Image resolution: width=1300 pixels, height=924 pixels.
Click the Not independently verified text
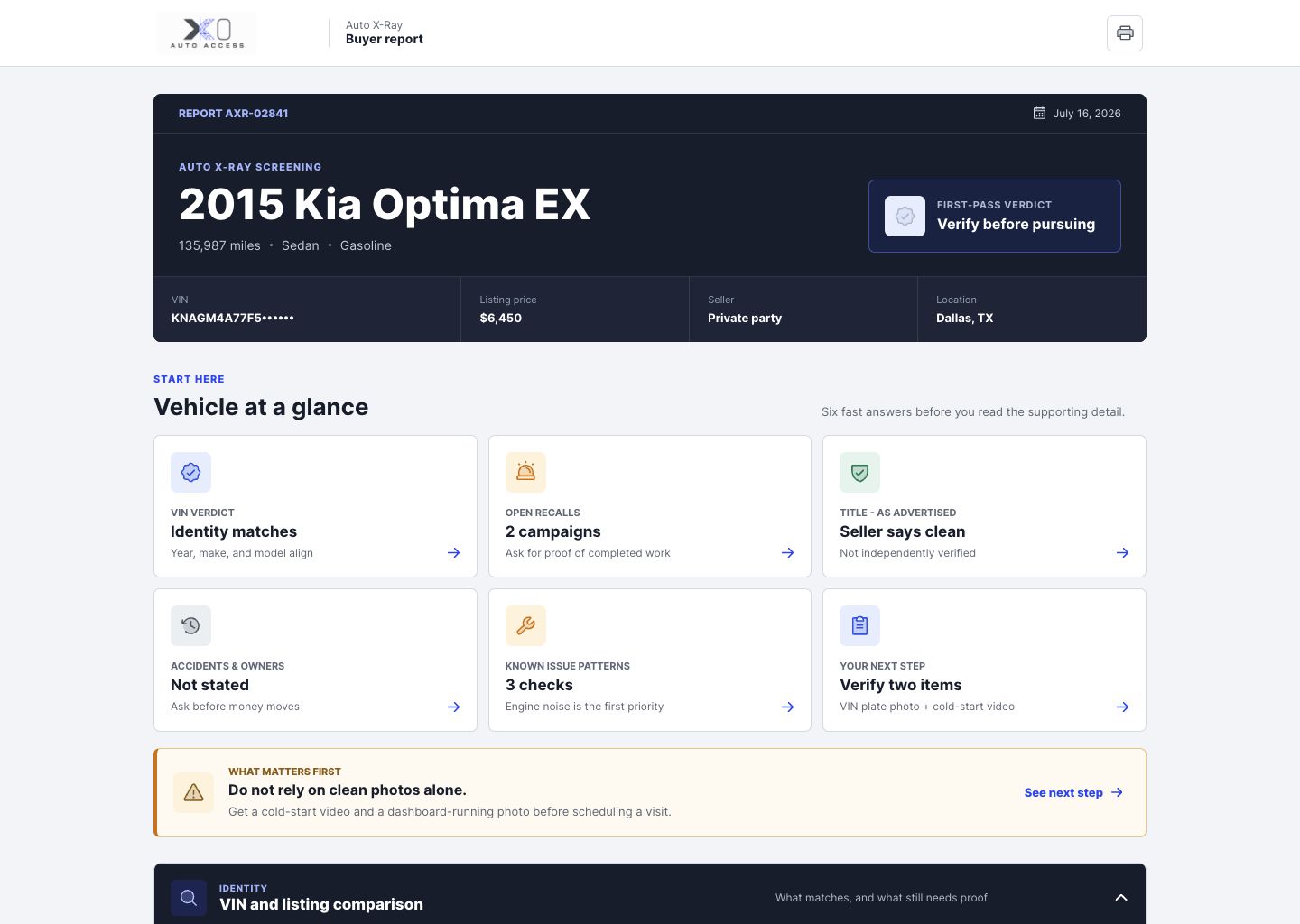[x=907, y=553]
